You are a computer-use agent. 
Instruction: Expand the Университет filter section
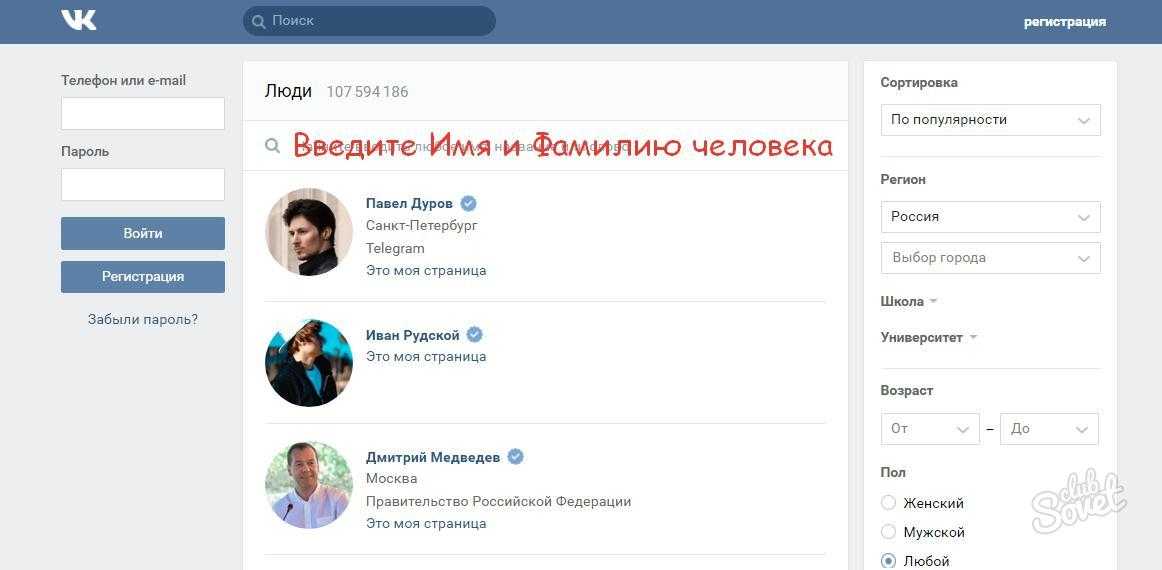click(x=929, y=337)
